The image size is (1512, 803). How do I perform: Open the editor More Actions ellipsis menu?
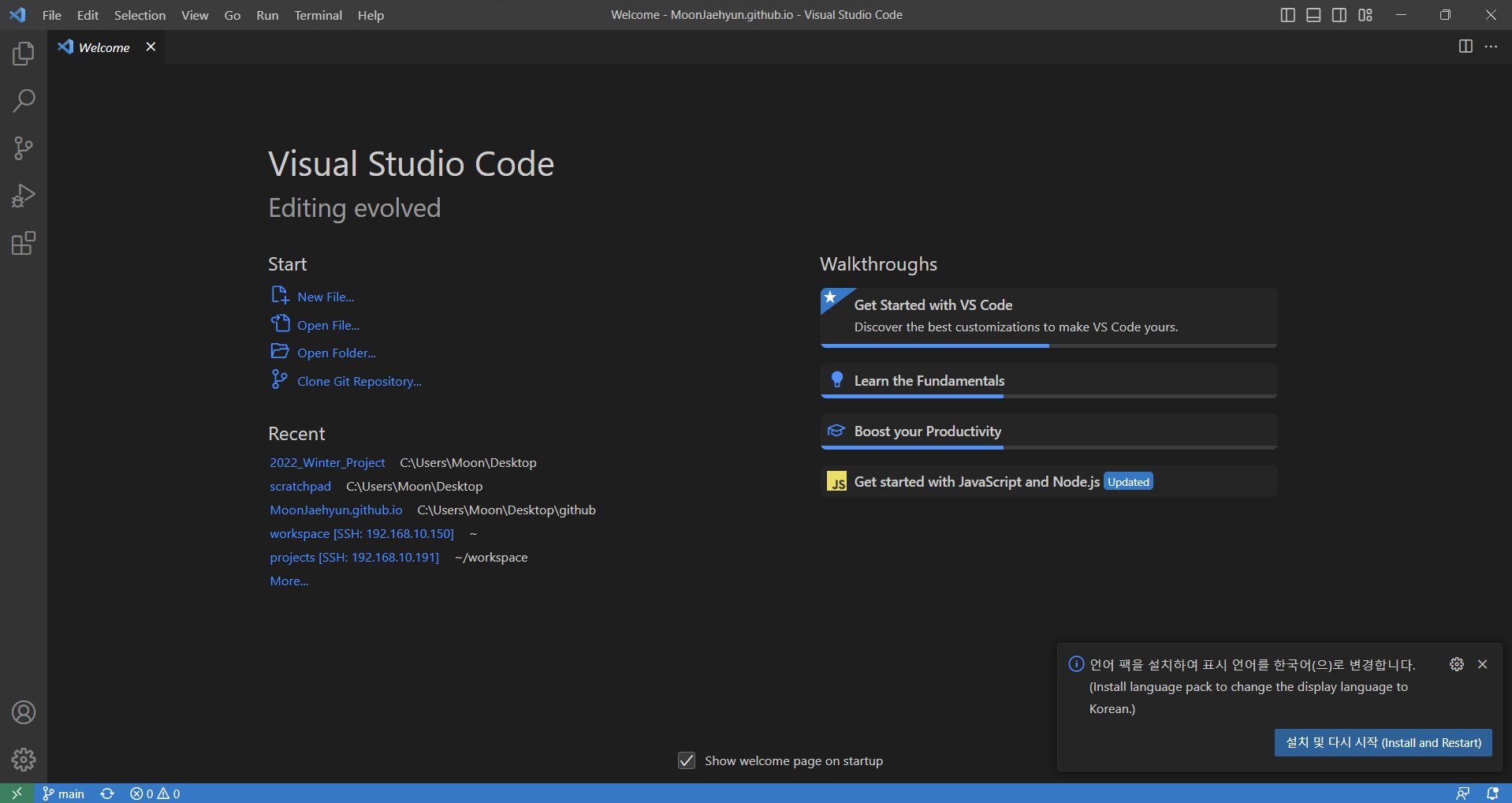pyautogui.click(x=1491, y=47)
